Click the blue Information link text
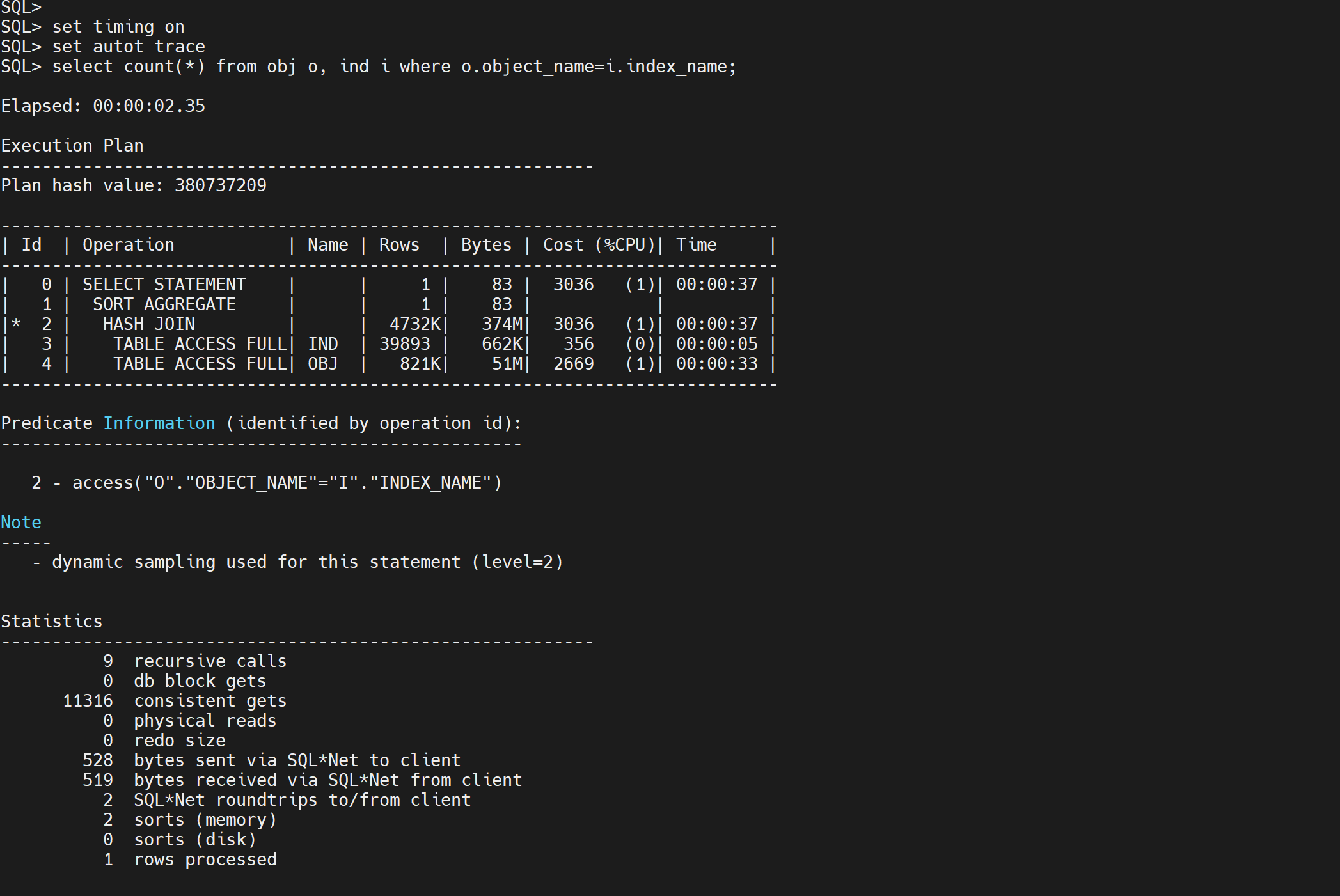 pyautogui.click(x=159, y=423)
